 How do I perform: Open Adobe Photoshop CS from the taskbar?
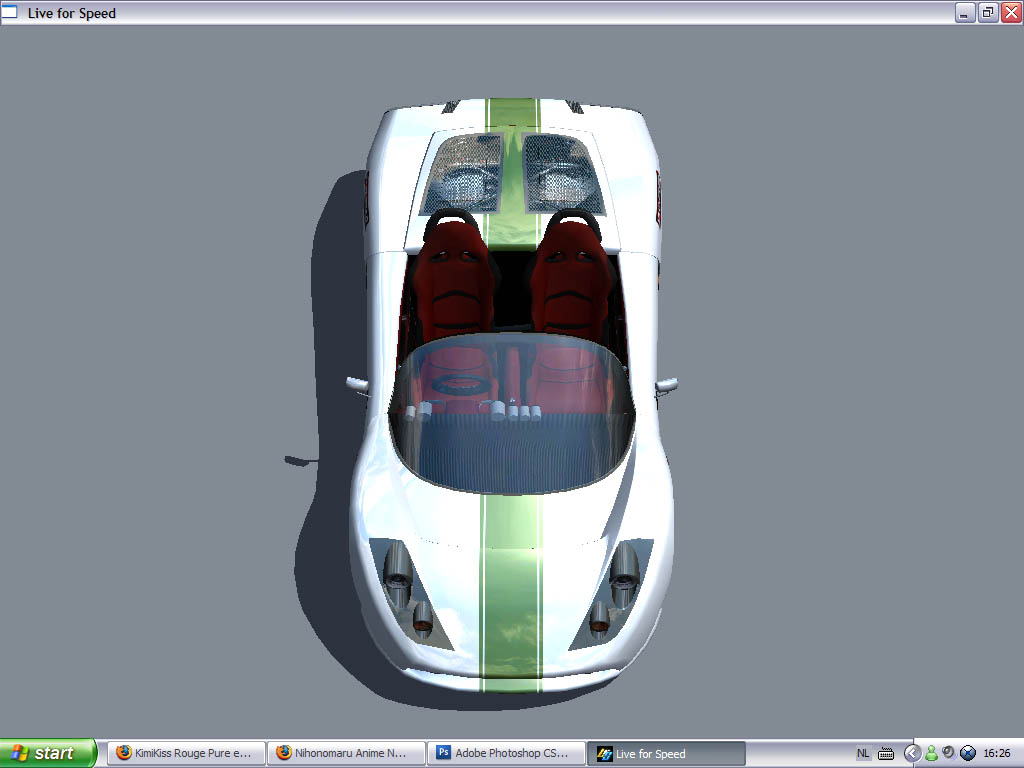pyautogui.click(x=507, y=753)
